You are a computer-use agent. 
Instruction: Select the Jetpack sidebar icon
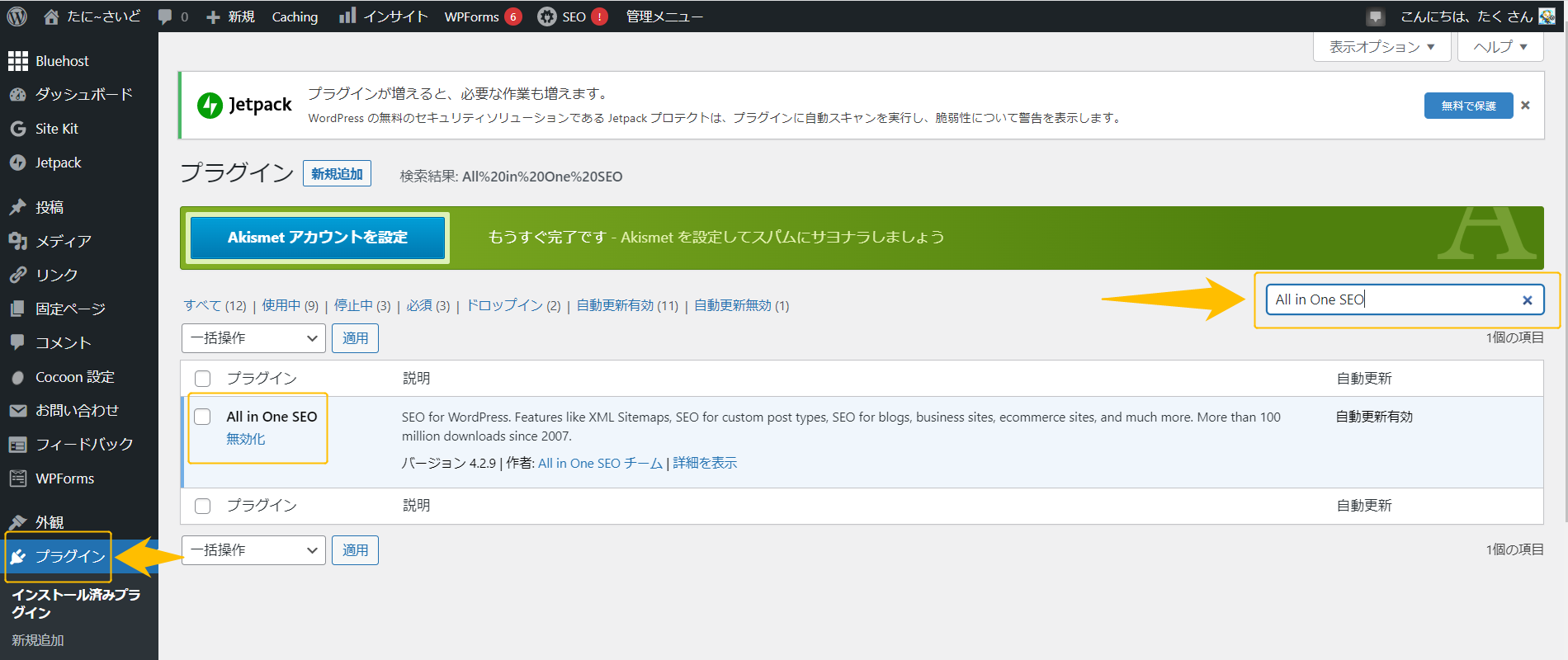[x=18, y=163]
